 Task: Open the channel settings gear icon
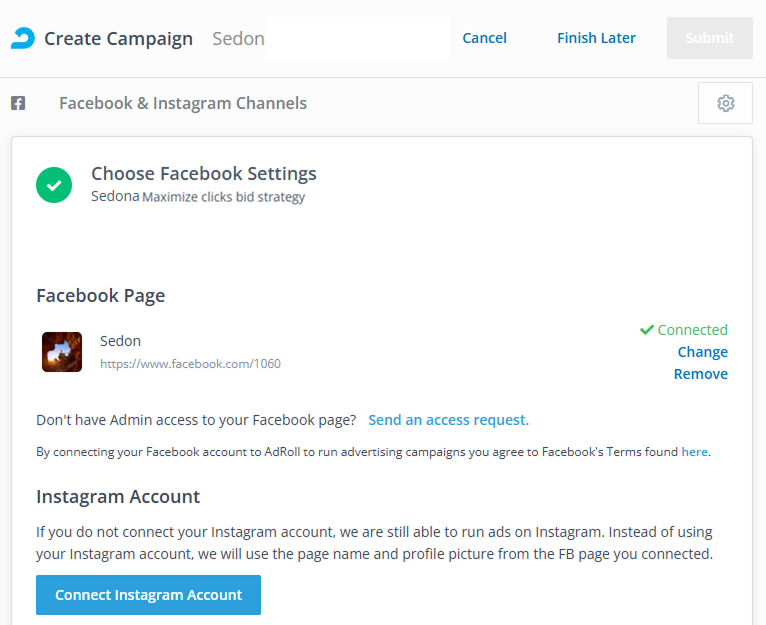[x=725, y=103]
